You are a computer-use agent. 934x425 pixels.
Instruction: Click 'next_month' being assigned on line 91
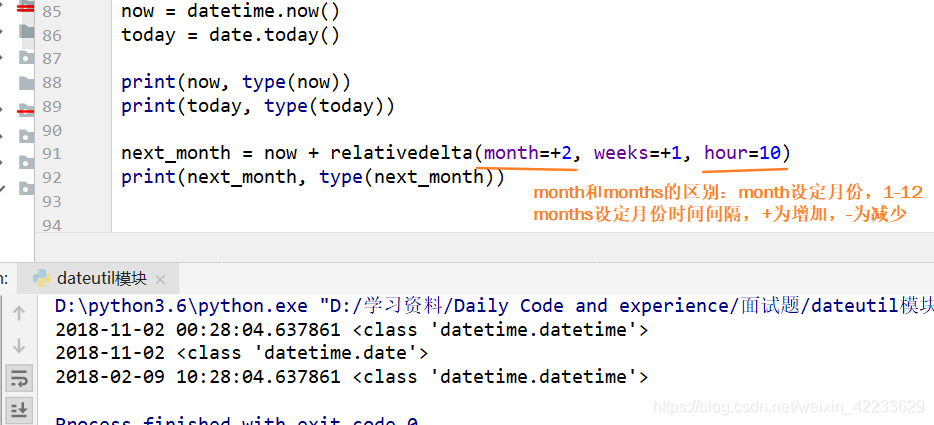click(176, 153)
